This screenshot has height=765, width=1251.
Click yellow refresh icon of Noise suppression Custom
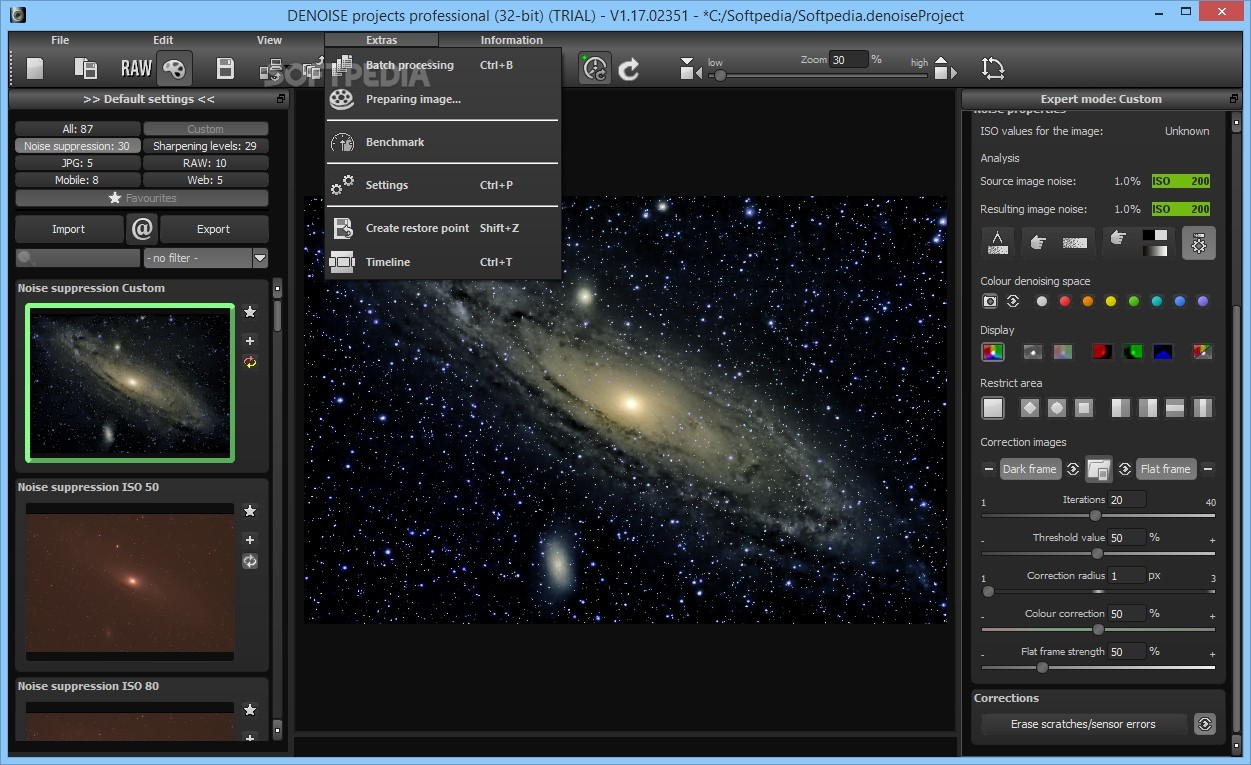click(x=250, y=362)
